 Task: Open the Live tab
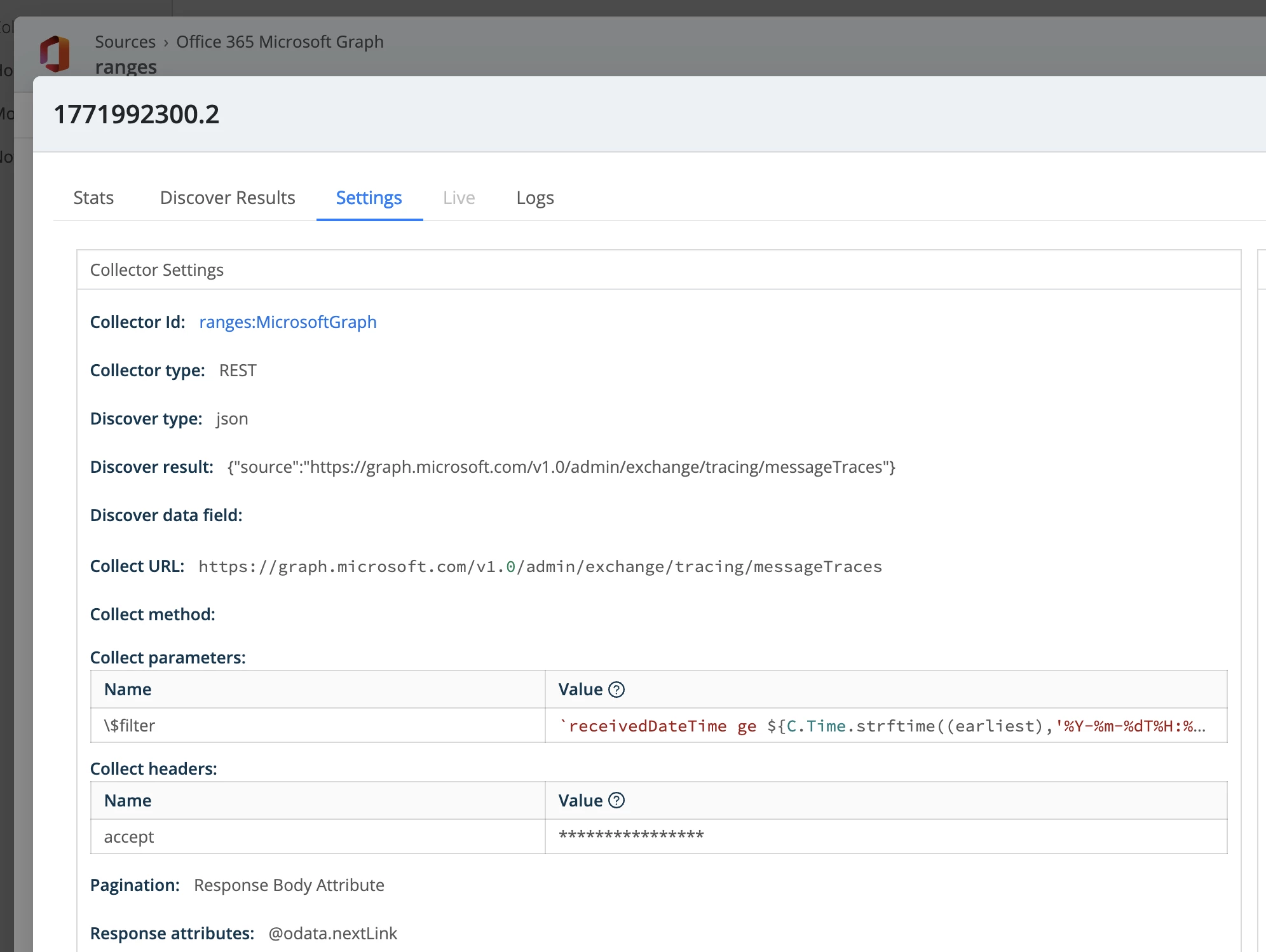click(x=459, y=198)
